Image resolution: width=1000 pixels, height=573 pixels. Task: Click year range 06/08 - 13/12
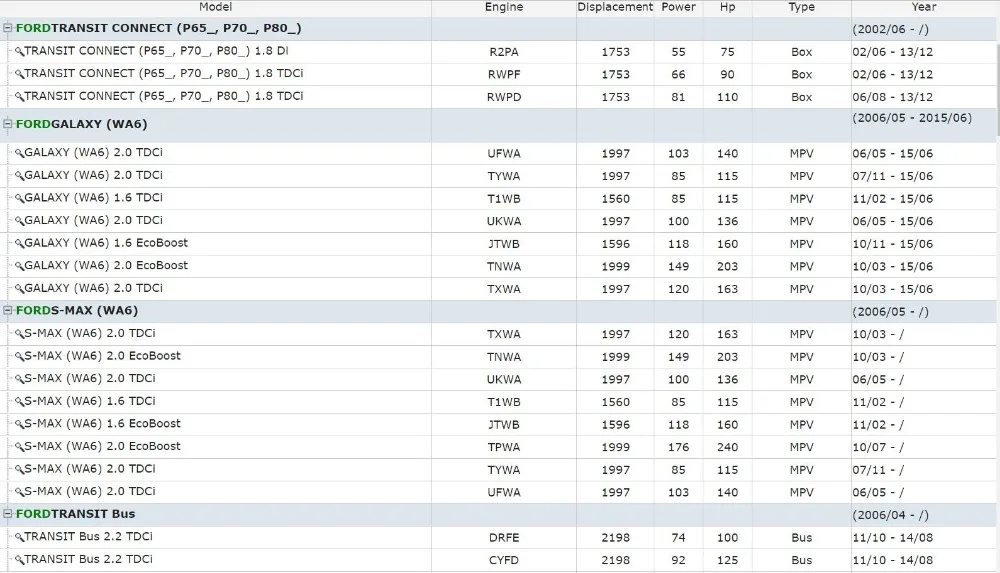click(892, 98)
